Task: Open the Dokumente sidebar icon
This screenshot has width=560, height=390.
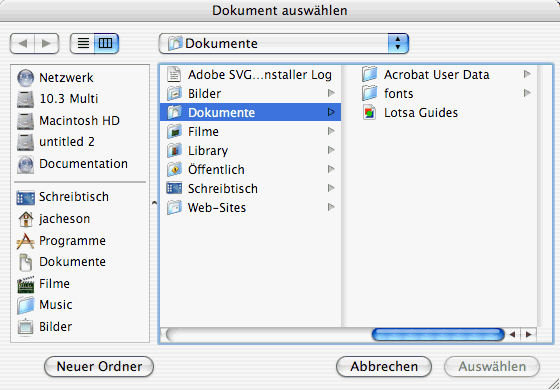Action: pos(26,262)
